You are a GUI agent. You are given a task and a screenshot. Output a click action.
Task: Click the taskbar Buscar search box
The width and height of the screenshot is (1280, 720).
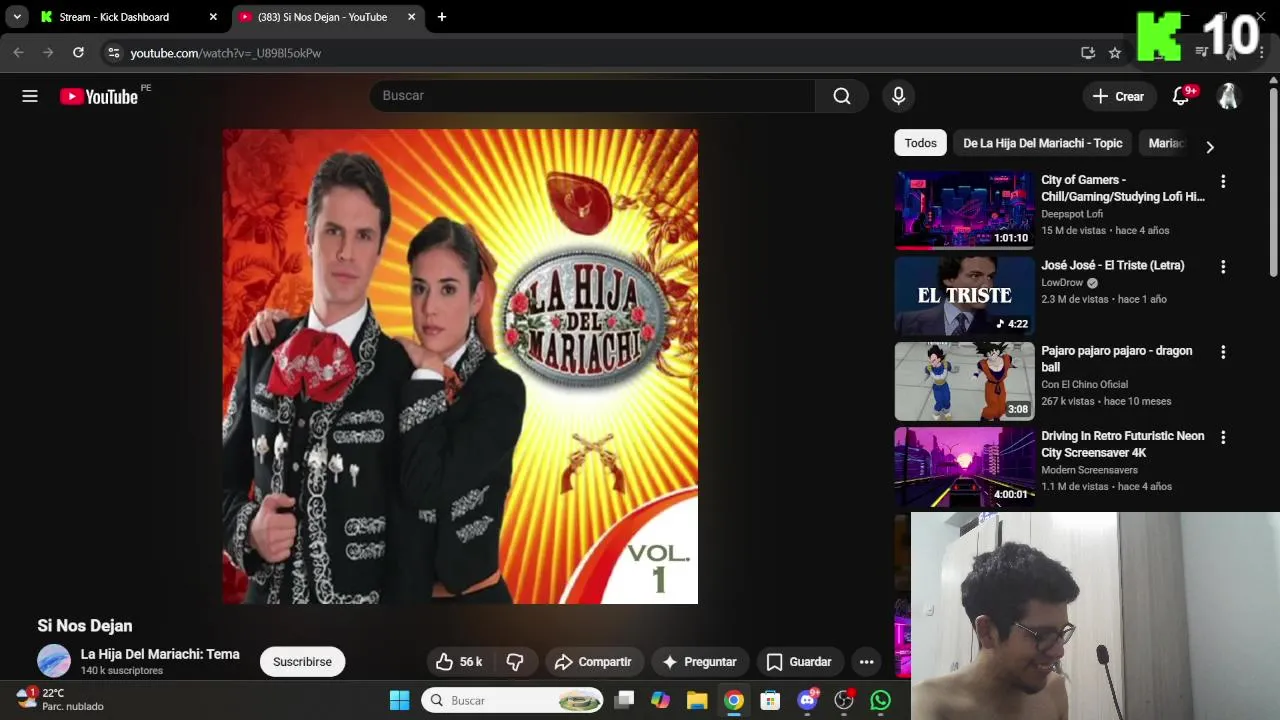[x=512, y=700]
